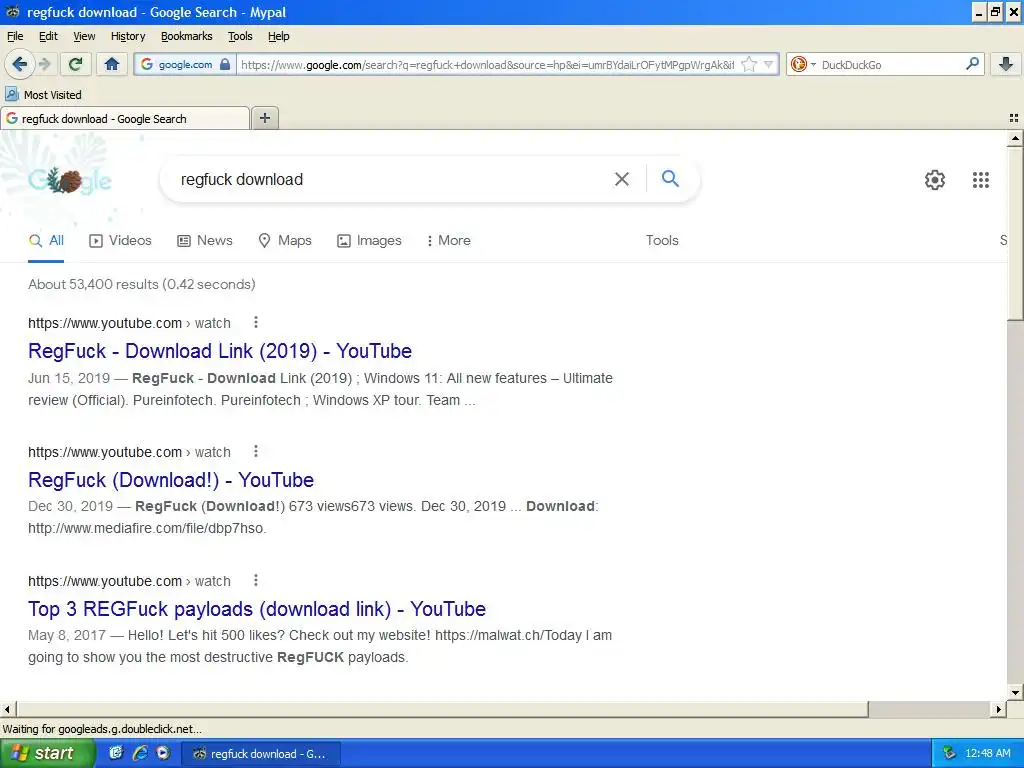
Task: Expand the More search categories menu
Action: (448, 240)
